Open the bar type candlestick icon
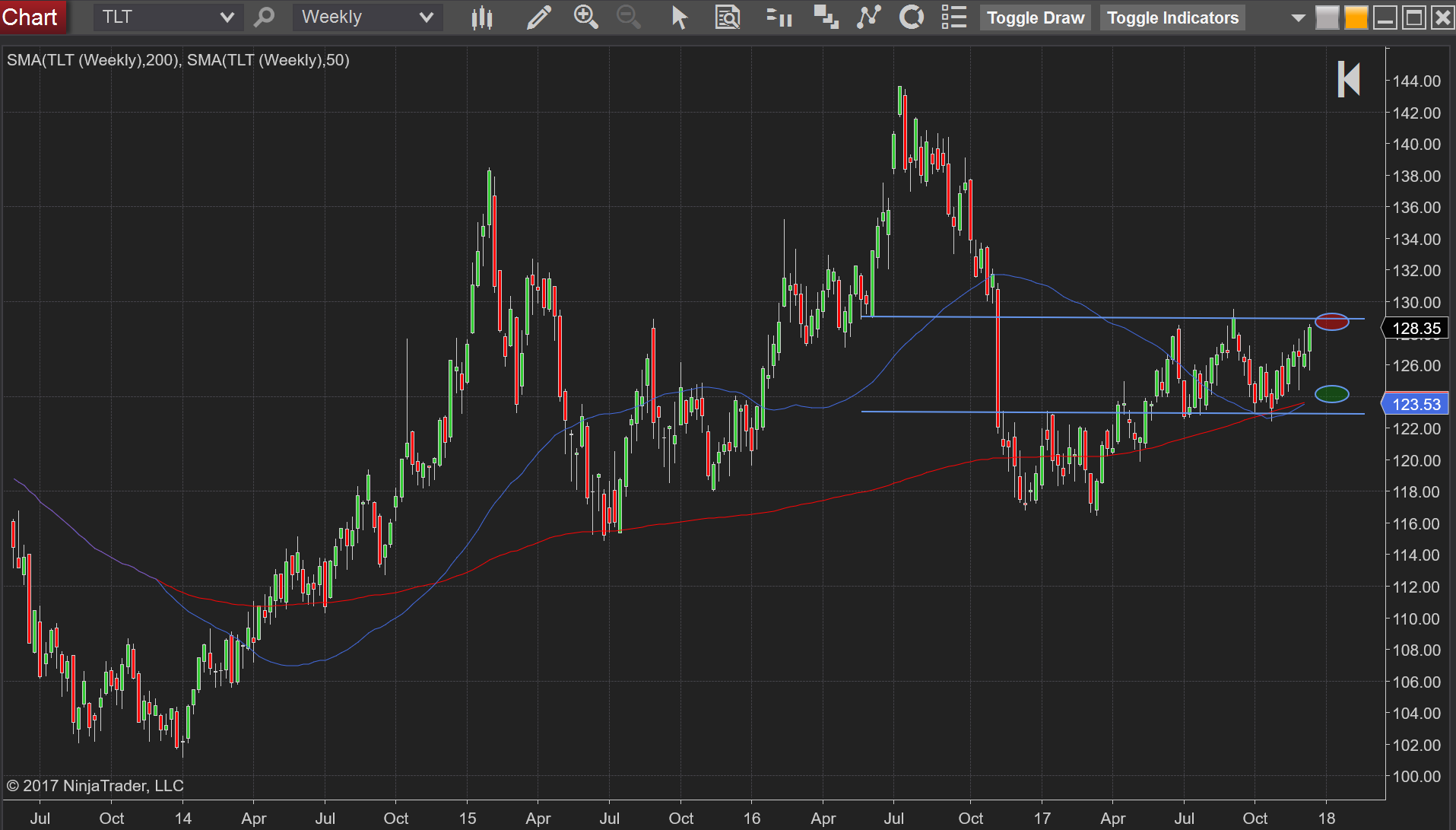 (x=482, y=17)
